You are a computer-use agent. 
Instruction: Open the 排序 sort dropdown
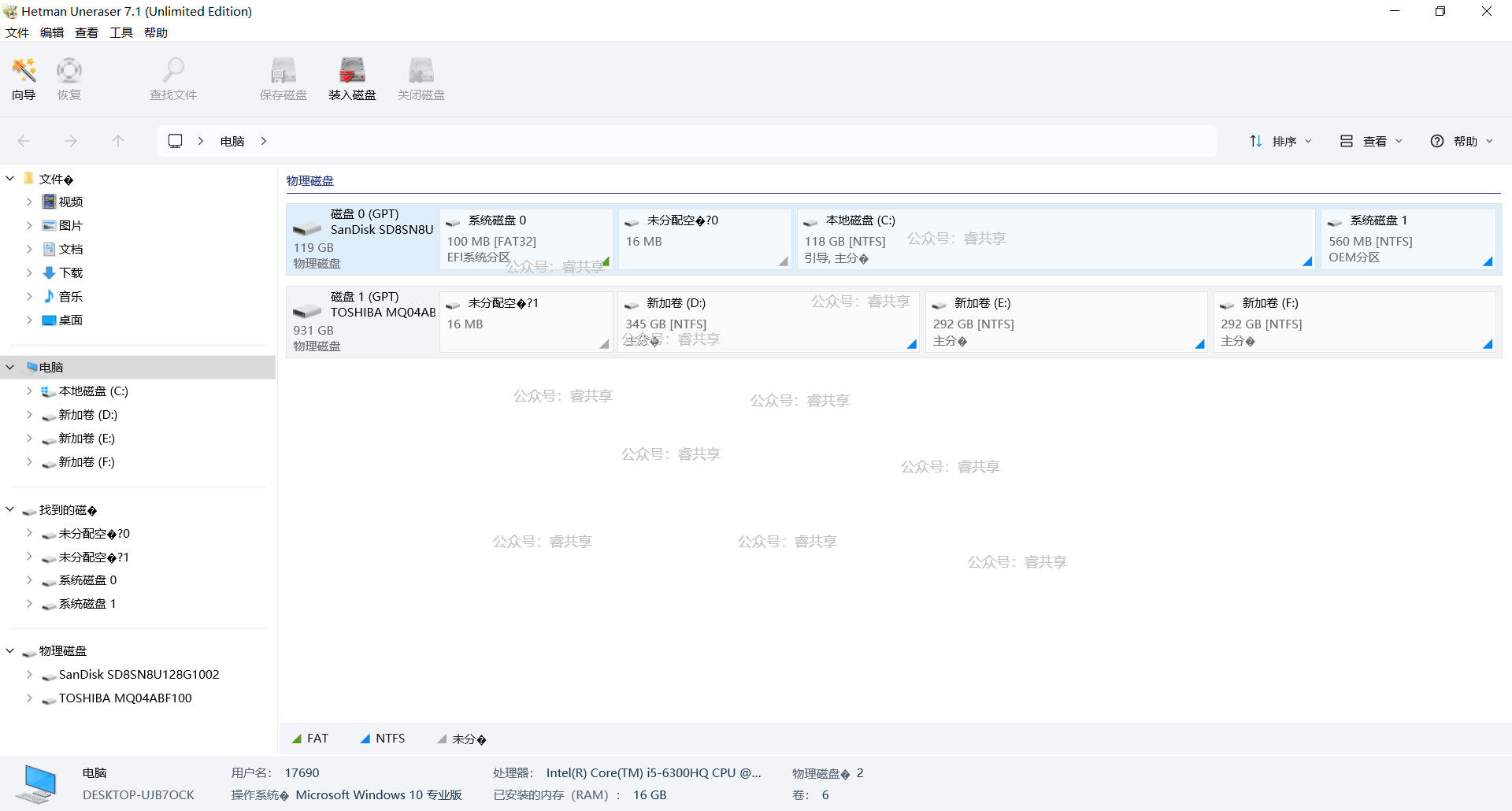point(1281,141)
